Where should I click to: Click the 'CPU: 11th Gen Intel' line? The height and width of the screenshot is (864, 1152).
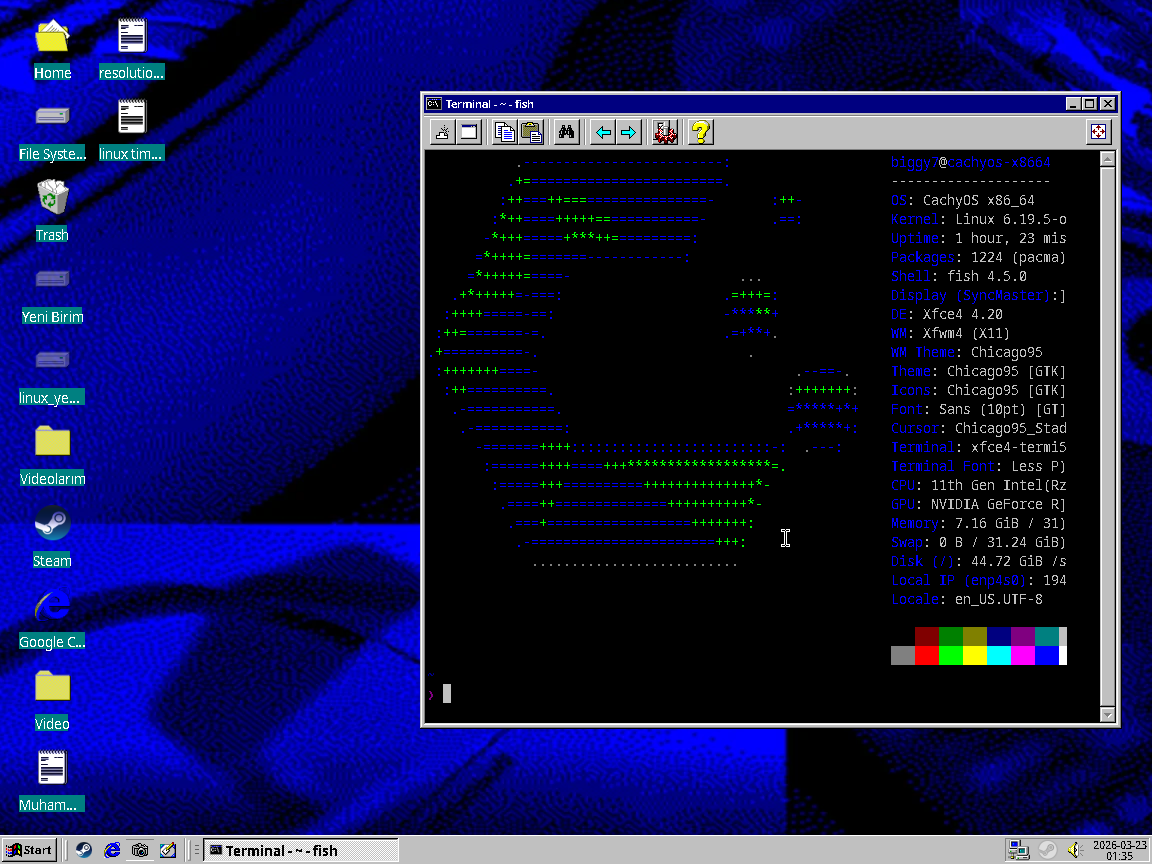tap(979, 486)
